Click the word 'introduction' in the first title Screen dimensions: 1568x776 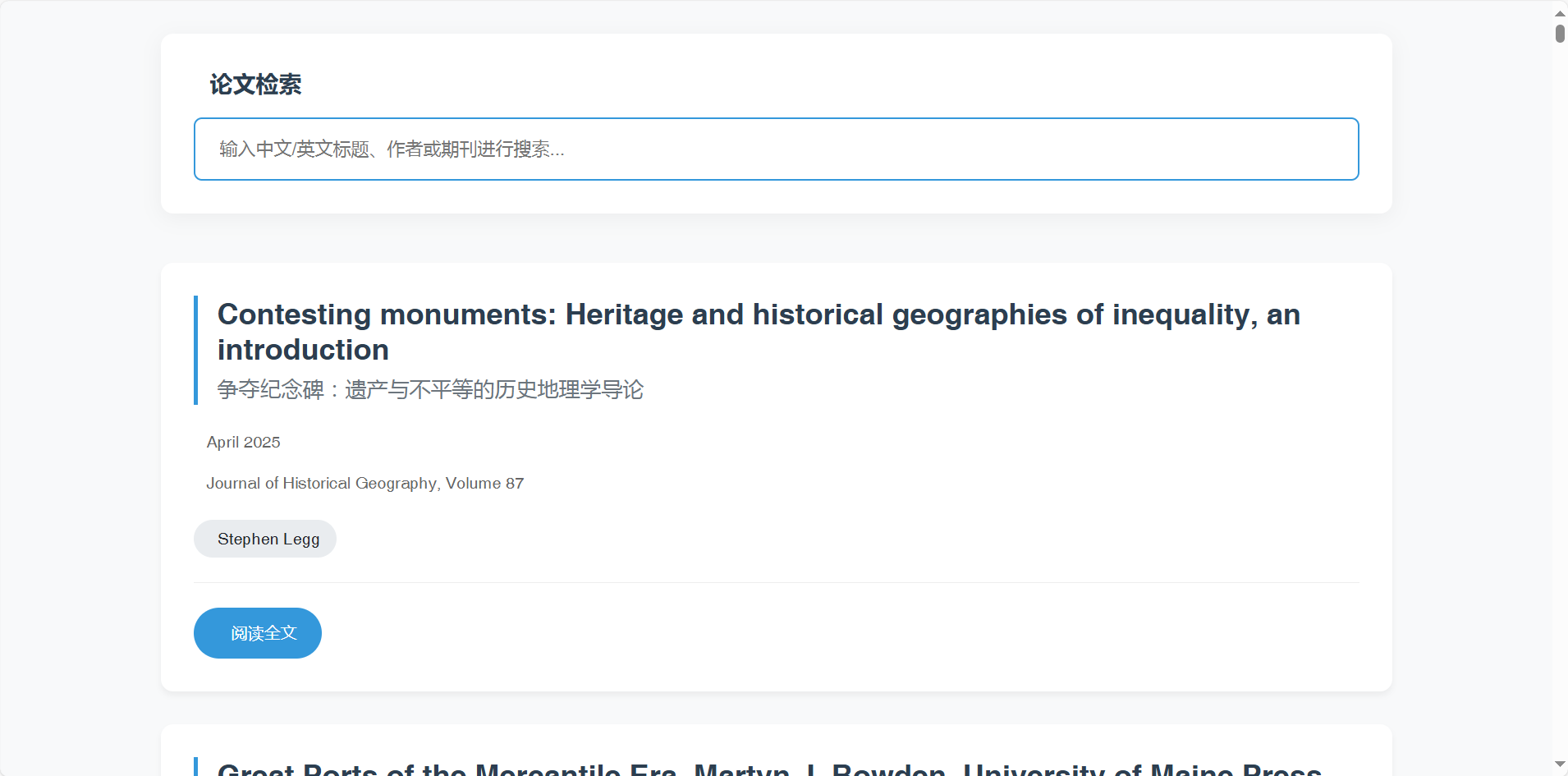[303, 351]
